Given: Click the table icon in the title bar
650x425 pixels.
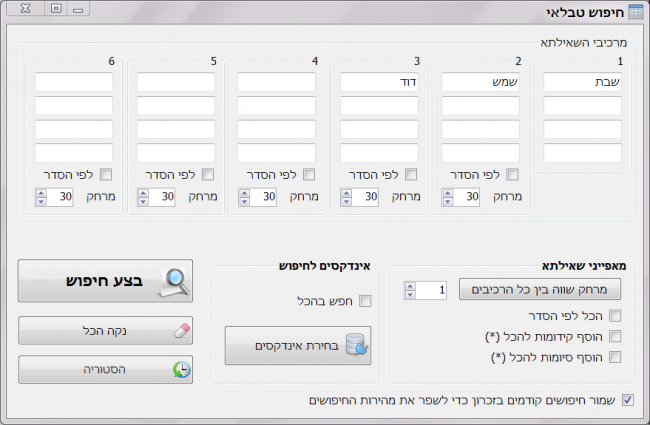Looking at the screenshot, I should point(635,12).
